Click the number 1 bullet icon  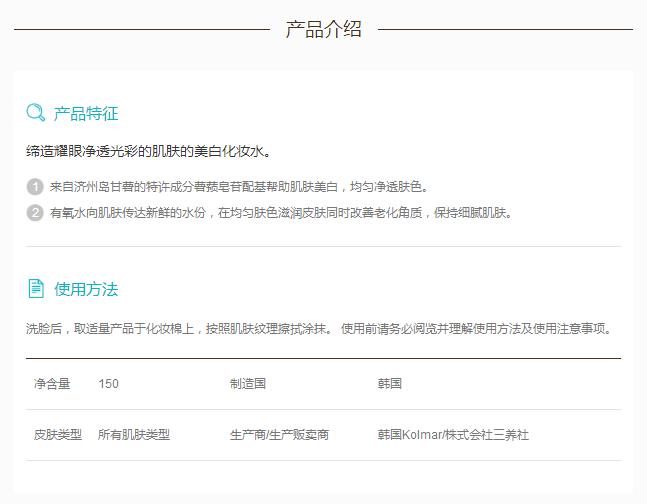[x=34, y=187]
